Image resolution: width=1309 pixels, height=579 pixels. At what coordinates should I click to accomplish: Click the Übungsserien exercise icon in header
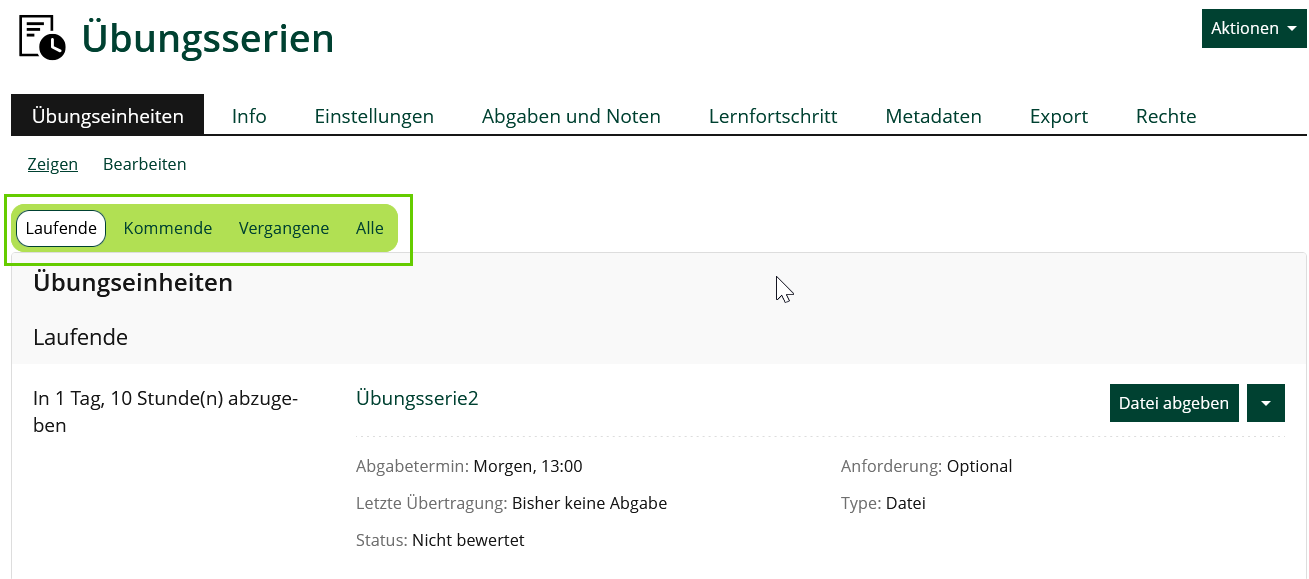point(42,38)
